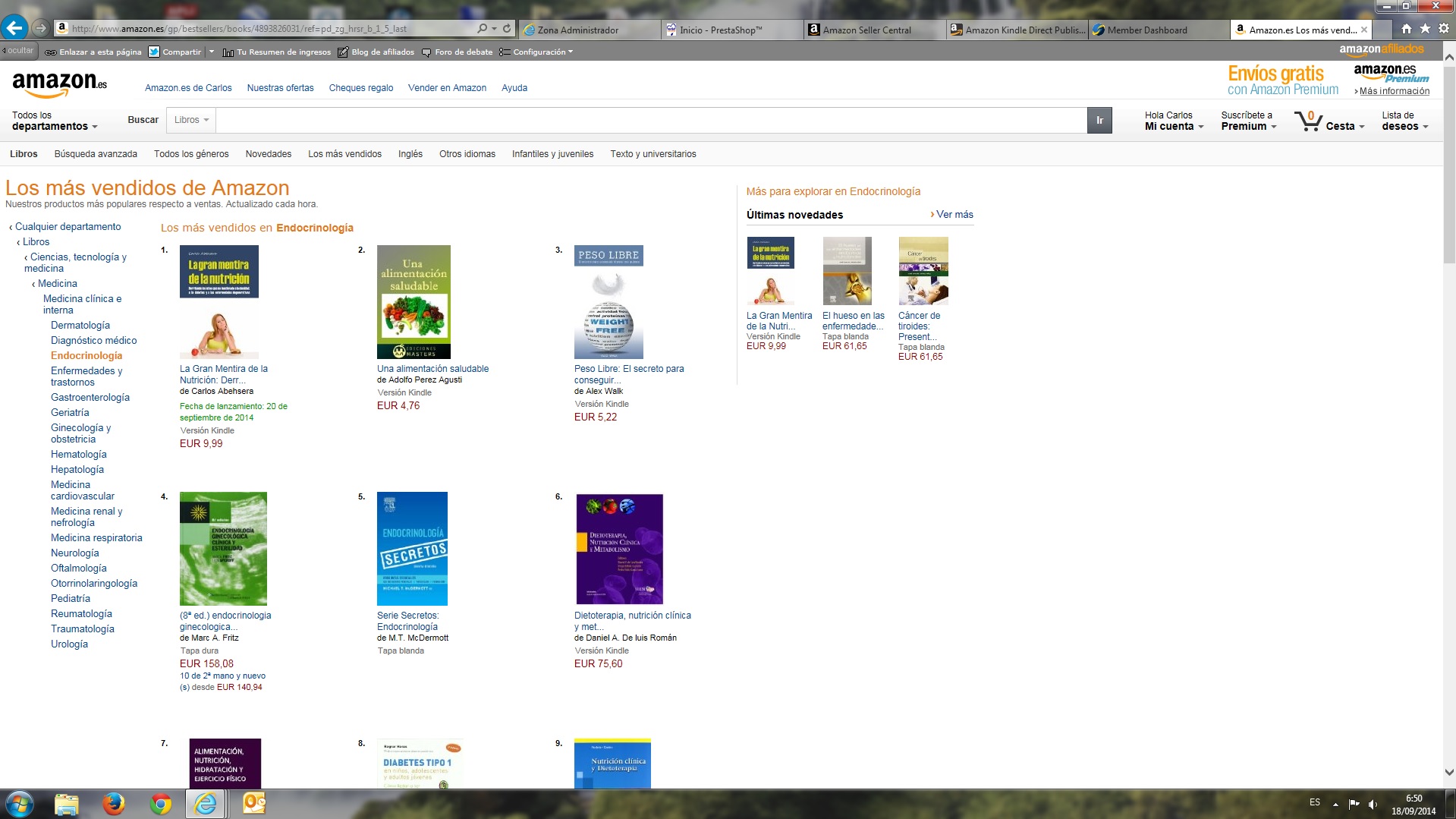Click the Amazon.es logo
This screenshot has height=819, width=1456.
click(59, 83)
